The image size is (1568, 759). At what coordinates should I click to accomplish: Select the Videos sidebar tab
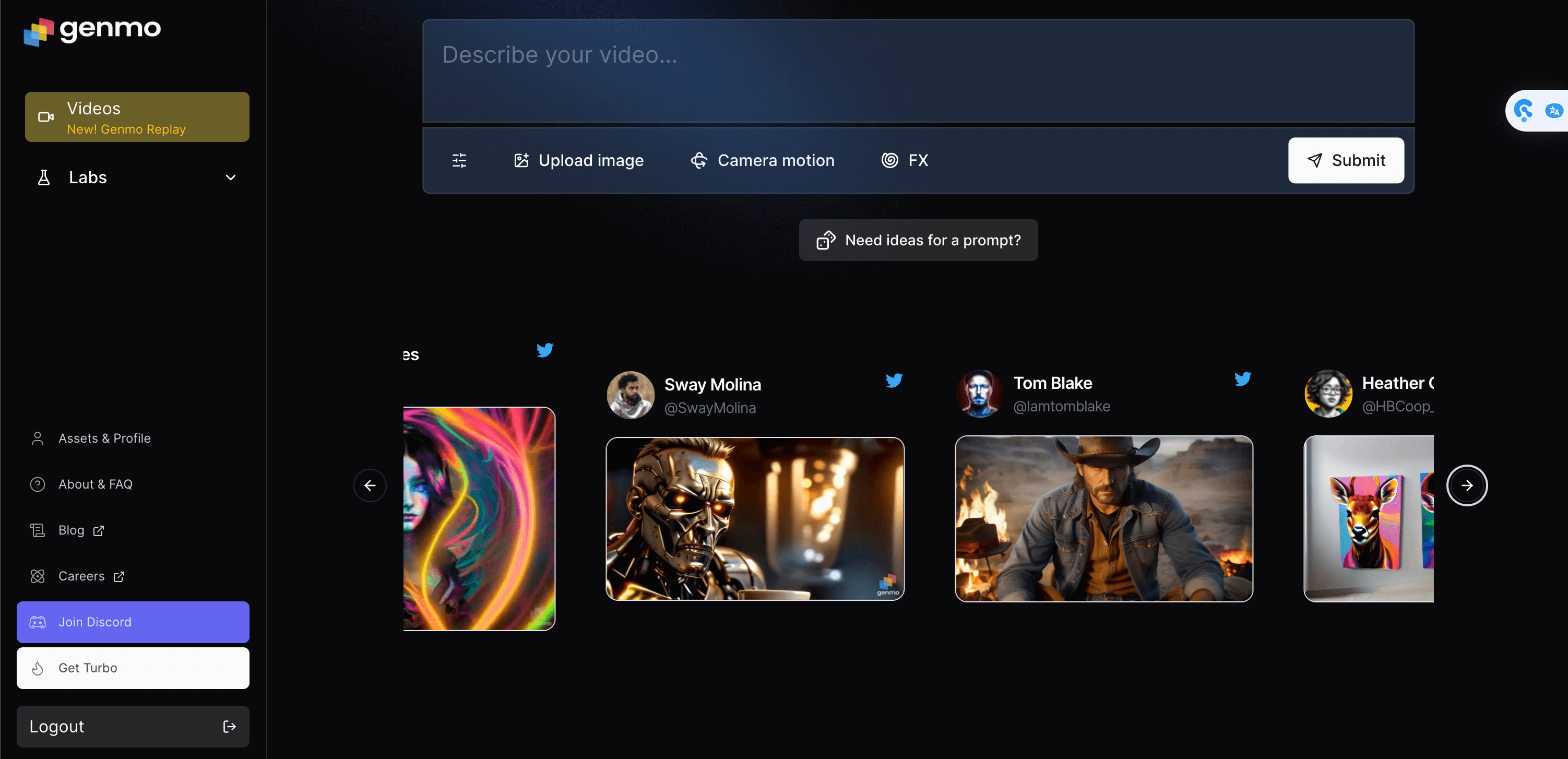(x=137, y=117)
